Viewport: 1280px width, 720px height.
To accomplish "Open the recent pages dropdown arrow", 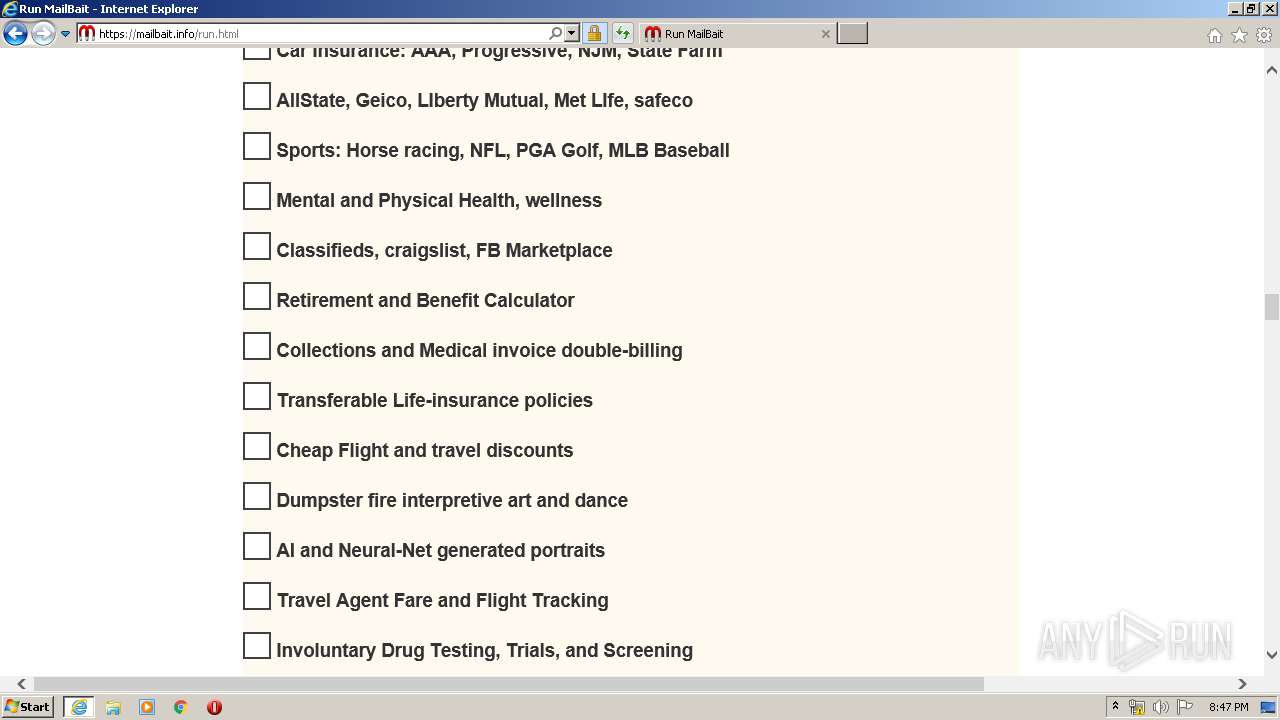I will coord(66,34).
